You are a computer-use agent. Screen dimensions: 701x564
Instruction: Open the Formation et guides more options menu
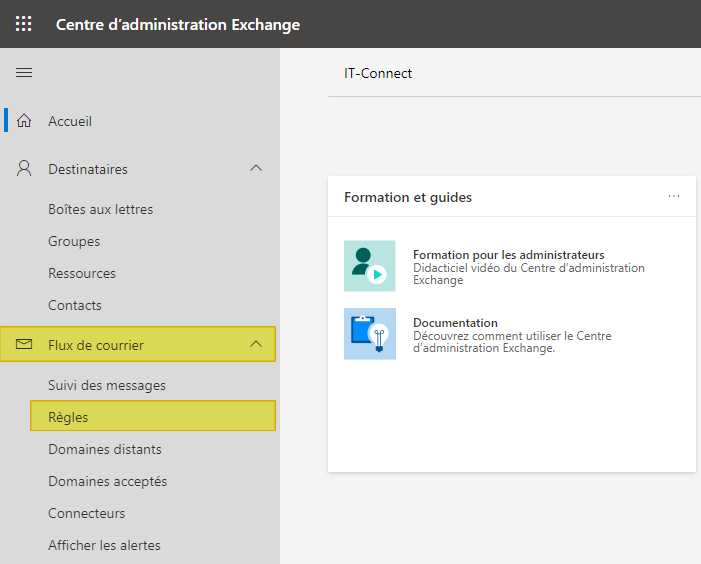click(x=674, y=196)
